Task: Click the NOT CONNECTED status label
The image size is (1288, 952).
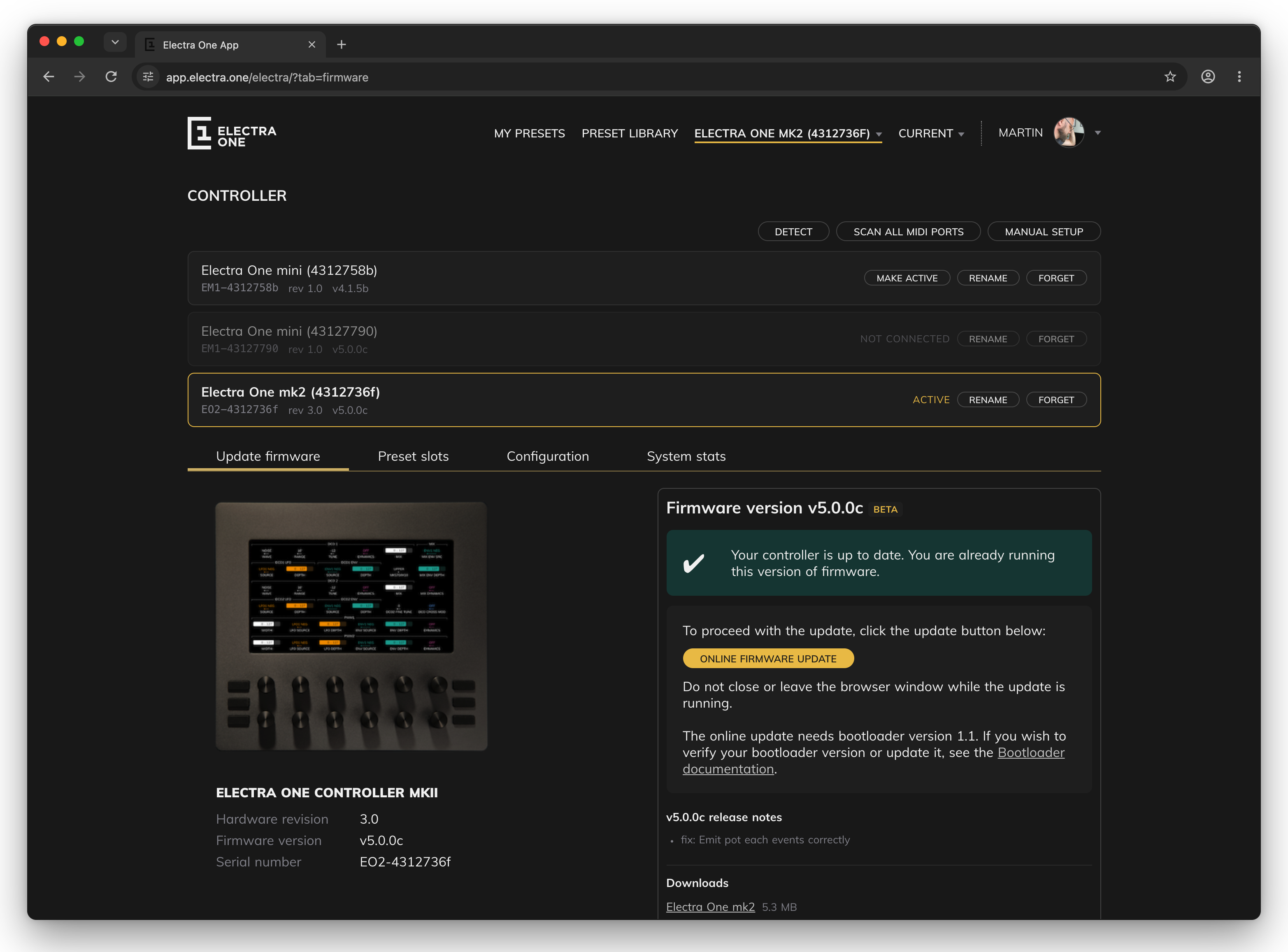Action: [x=904, y=339]
